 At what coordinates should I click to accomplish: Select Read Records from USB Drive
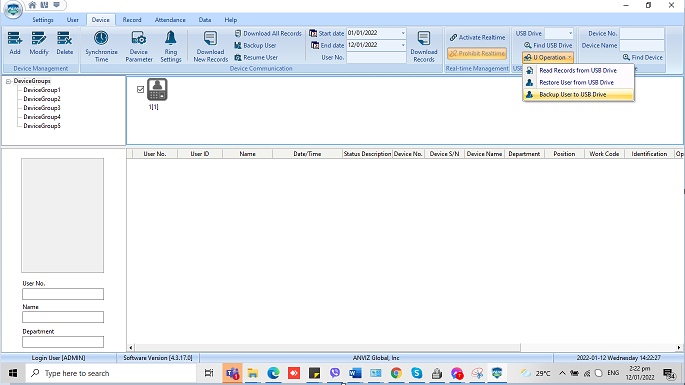click(578, 70)
